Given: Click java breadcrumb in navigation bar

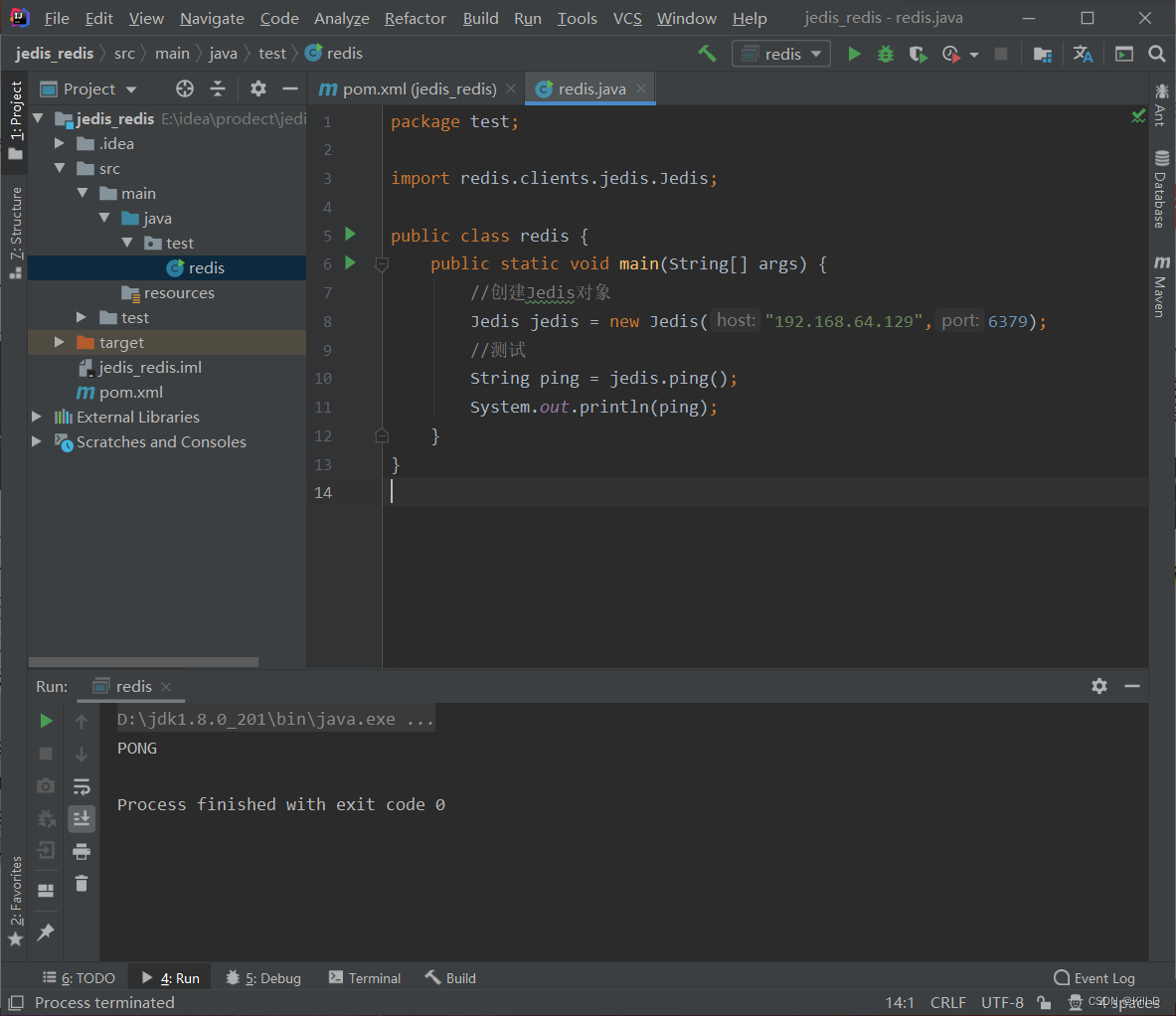Looking at the screenshot, I should tap(223, 54).
